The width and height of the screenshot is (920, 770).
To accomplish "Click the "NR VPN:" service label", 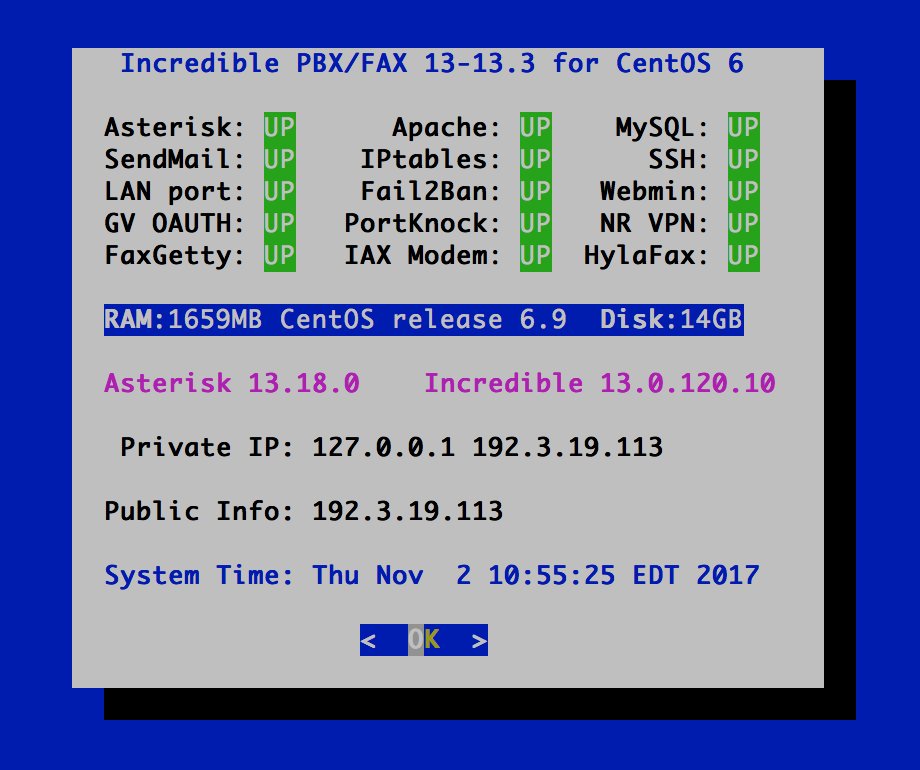I will [655, 224].
